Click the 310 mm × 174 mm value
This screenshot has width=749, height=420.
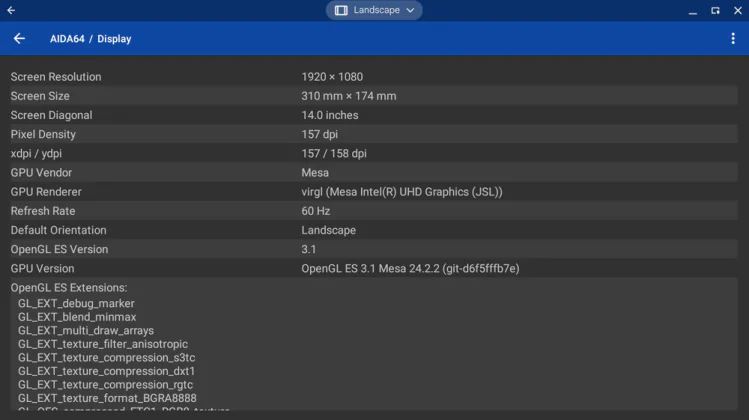(349, 96)
